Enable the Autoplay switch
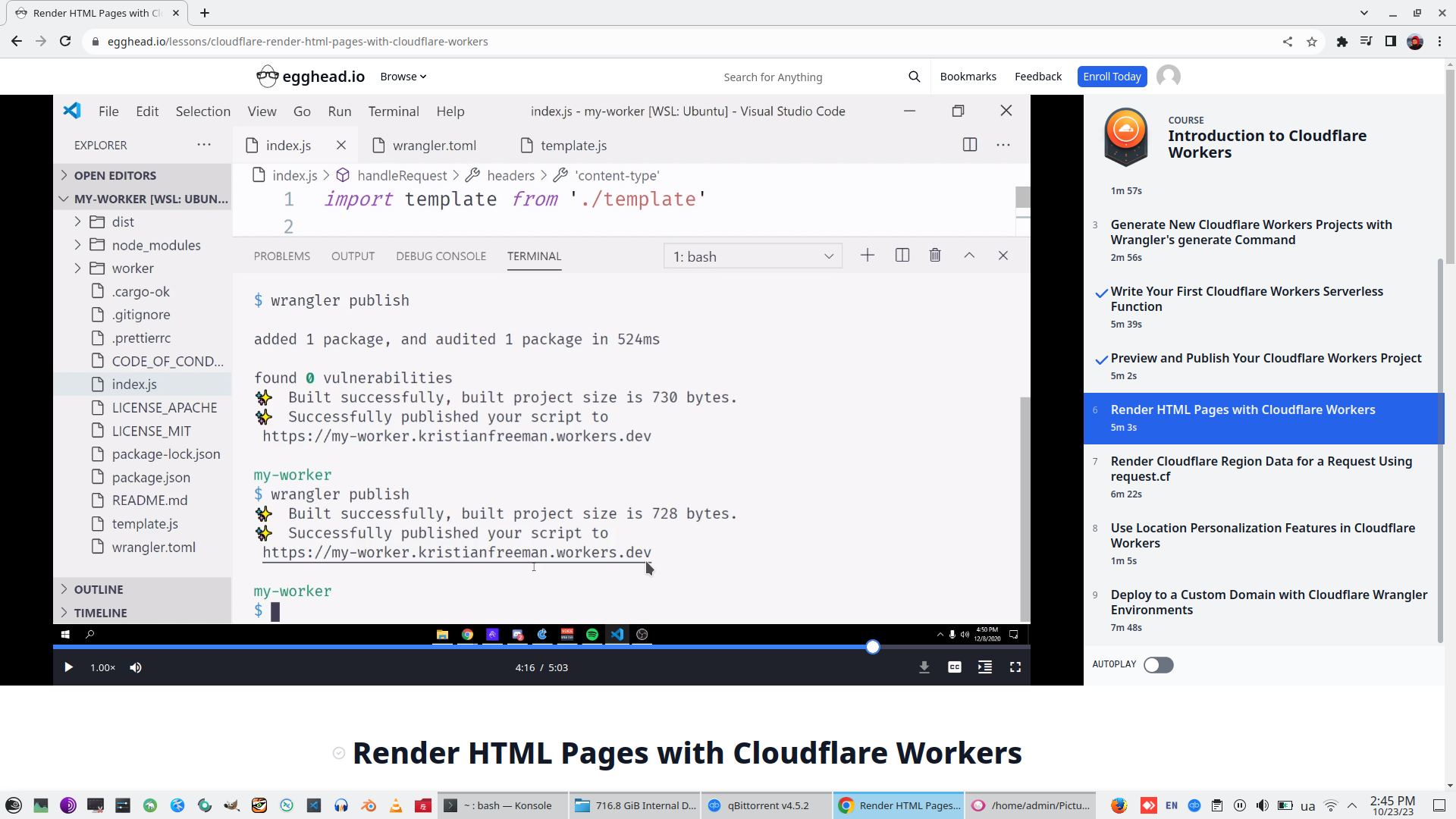 click(1158, 665)
